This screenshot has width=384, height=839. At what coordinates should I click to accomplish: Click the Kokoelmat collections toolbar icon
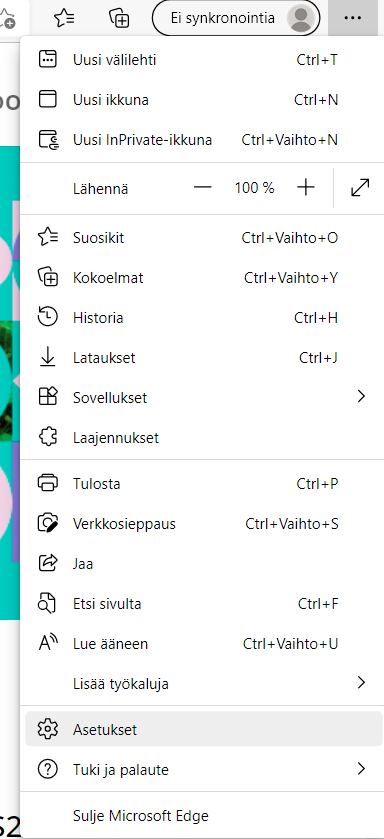click(119, 18)
